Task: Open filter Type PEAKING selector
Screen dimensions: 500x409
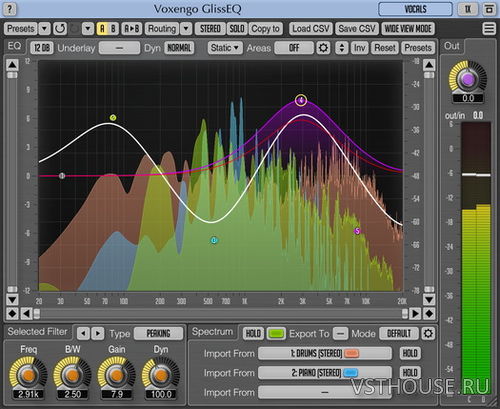Action: 158,333
